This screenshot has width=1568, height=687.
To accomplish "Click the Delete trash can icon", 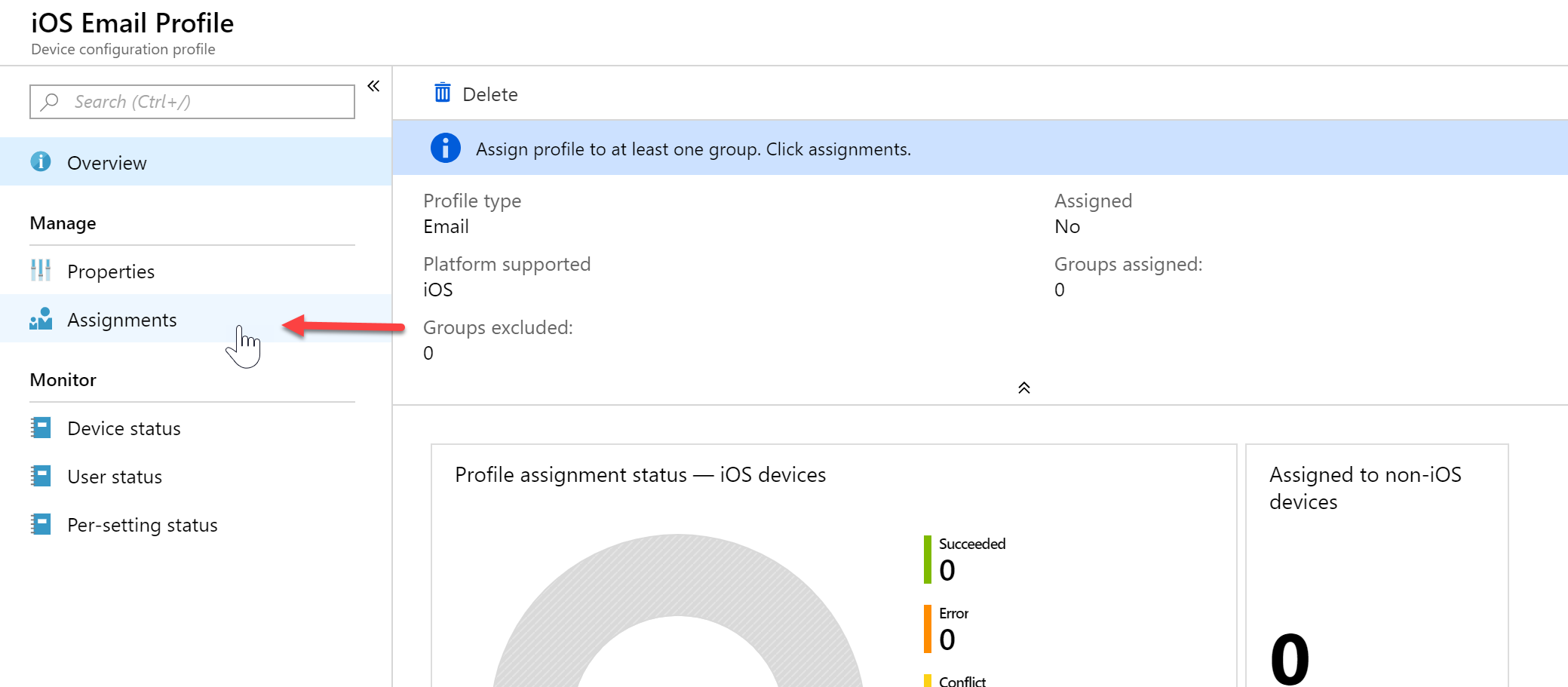I will 443,93.
